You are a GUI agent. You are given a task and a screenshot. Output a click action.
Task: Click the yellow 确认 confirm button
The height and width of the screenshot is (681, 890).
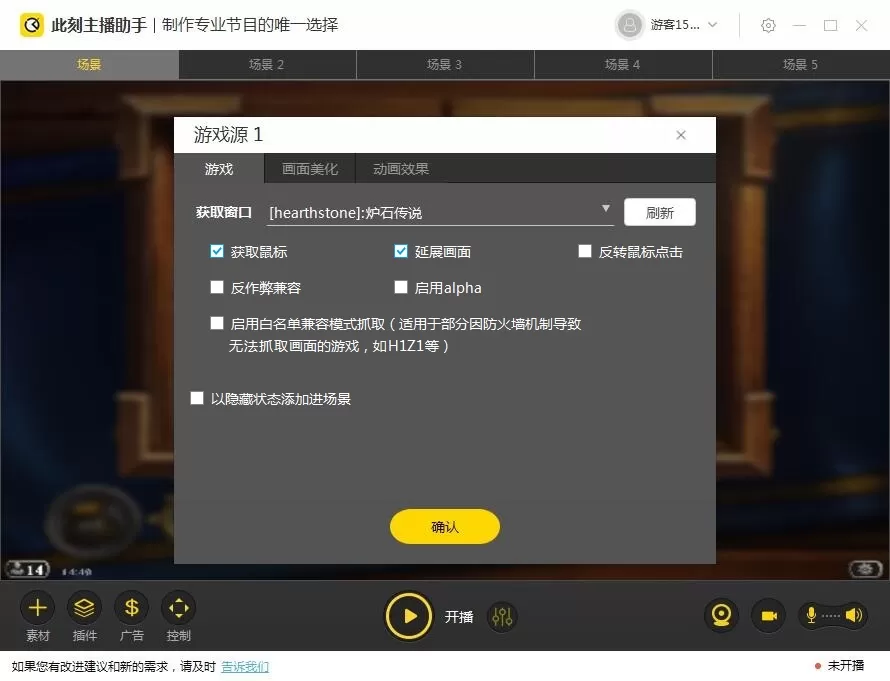tap(445, 527)
